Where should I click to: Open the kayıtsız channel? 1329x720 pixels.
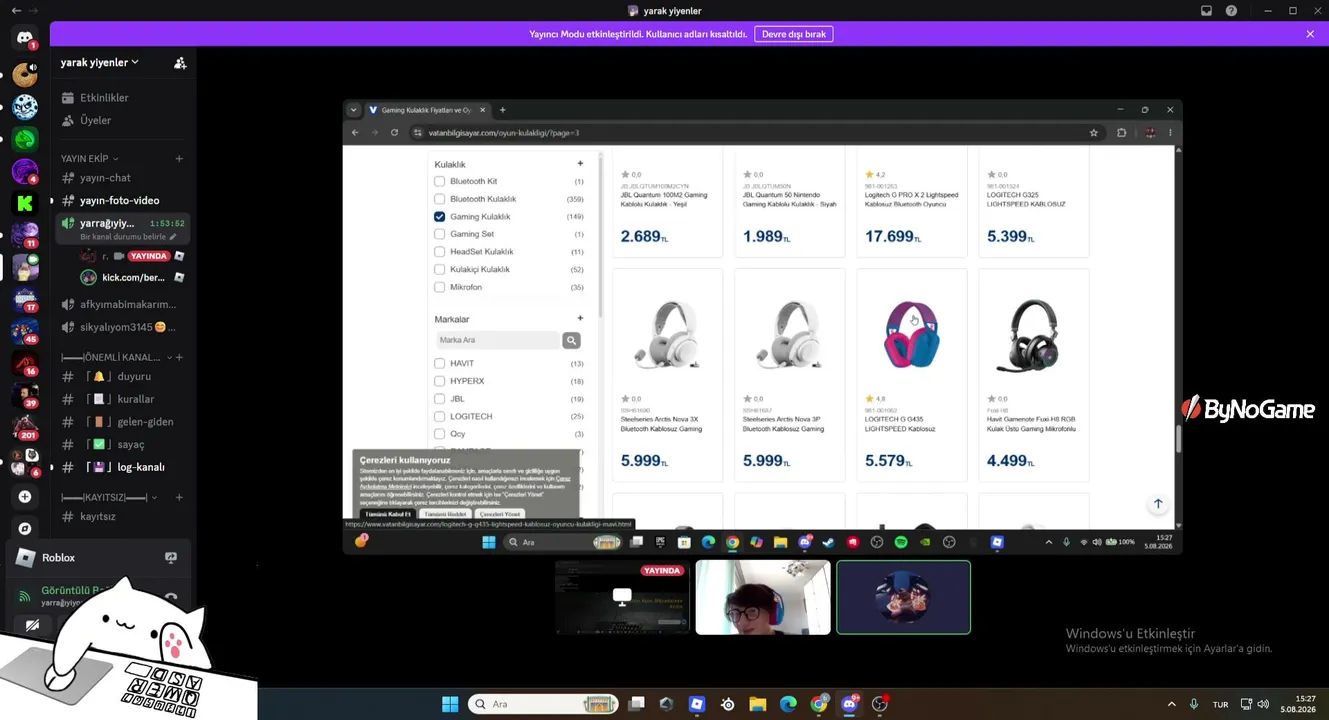(x=98, y=517)
